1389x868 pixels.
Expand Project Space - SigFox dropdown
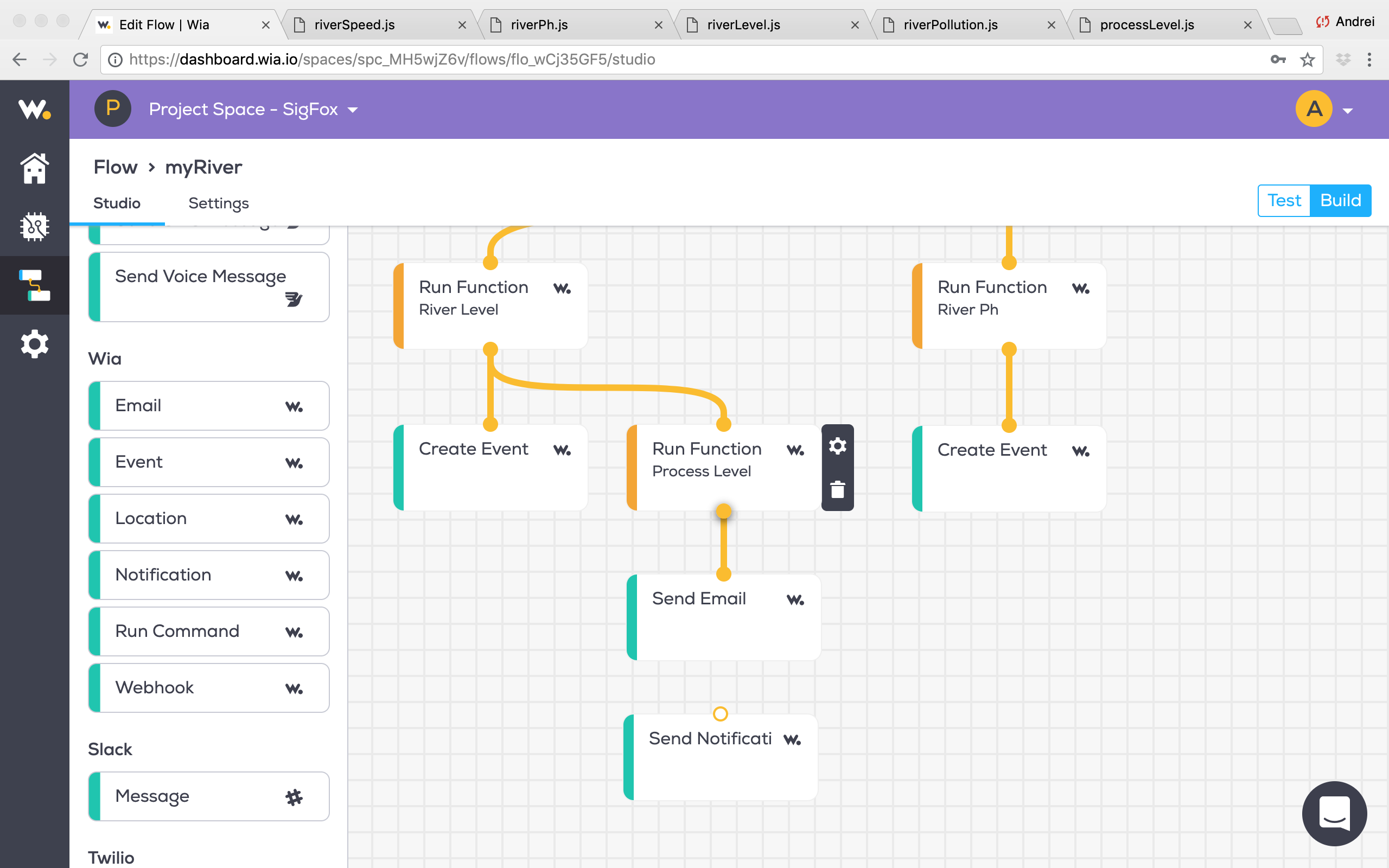253,109
